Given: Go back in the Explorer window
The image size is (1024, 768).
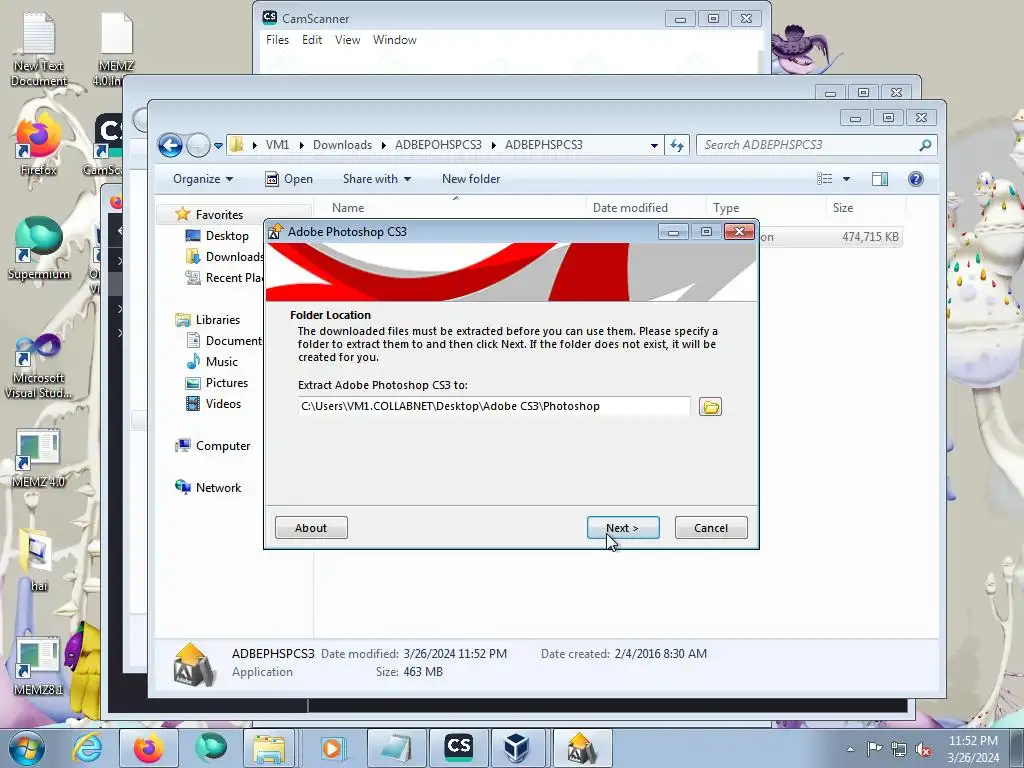Looking at the screenshot, I should pyautogui.click(x=170, y=145).
